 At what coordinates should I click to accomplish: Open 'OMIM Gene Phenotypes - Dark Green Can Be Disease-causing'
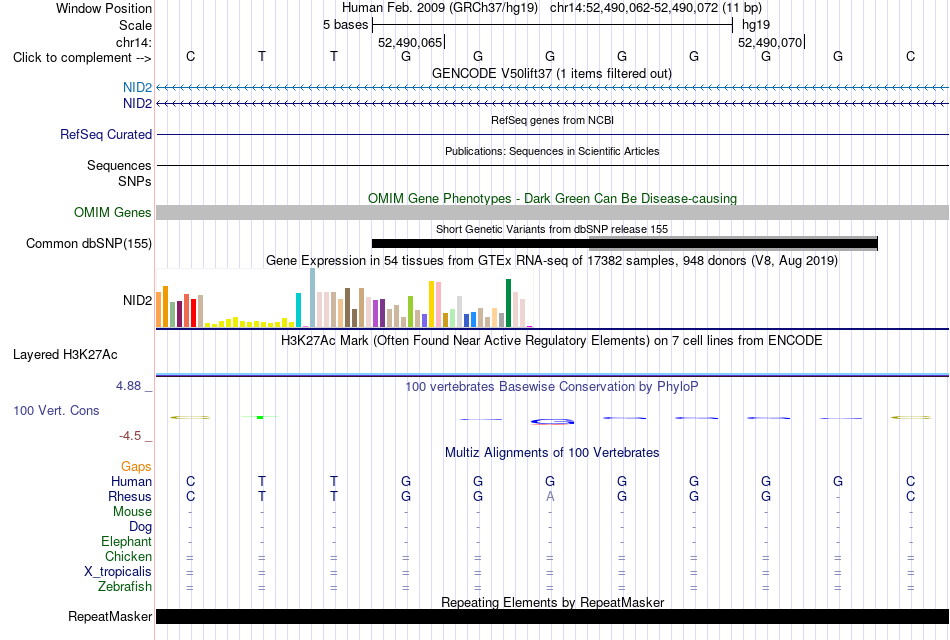(552, 198)
